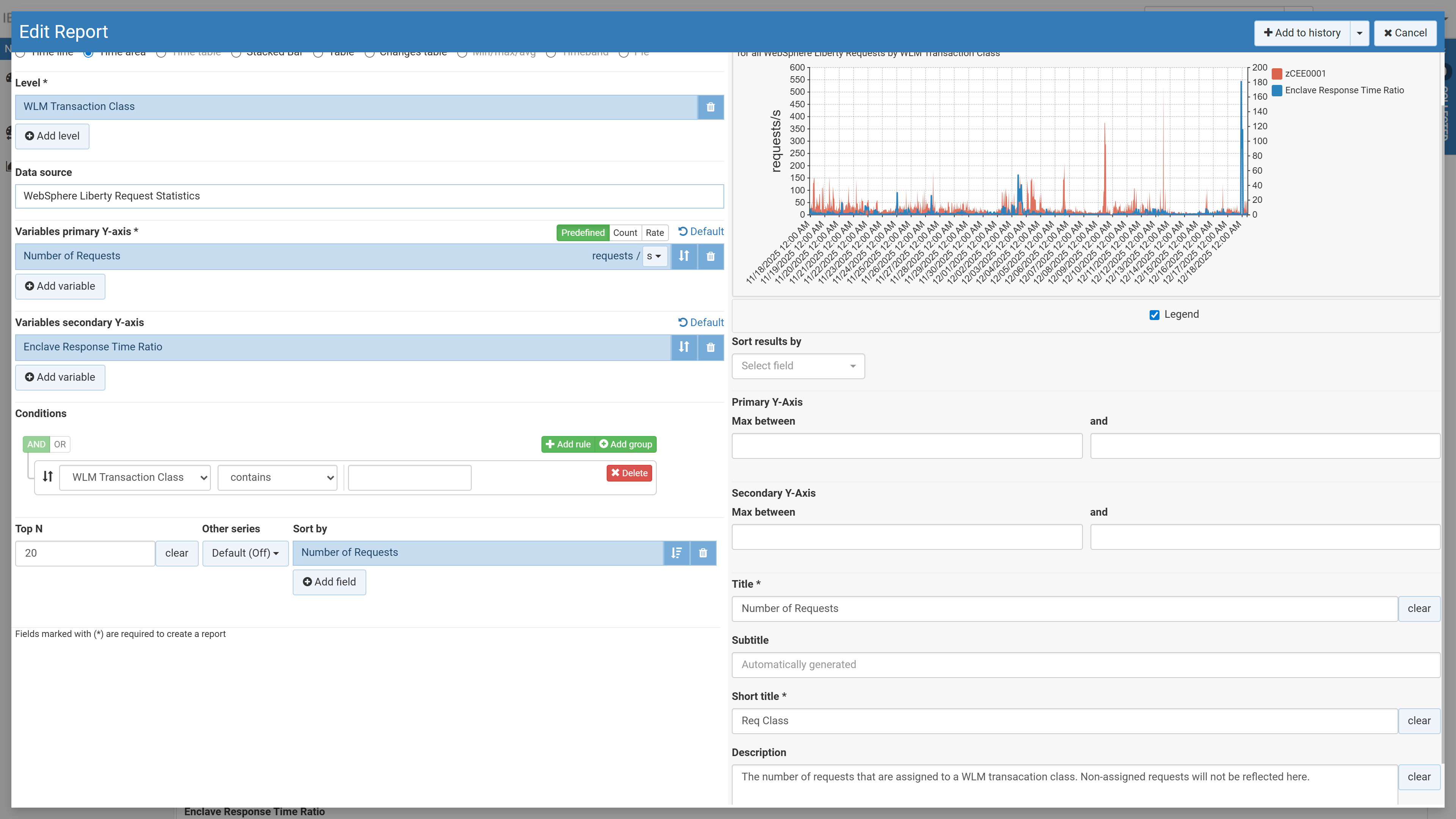The height and width of the screenshot is (819, 1456).
Task: Remove the Number of Requests variable
Action: pyautogui.click(x=711, y=256)
